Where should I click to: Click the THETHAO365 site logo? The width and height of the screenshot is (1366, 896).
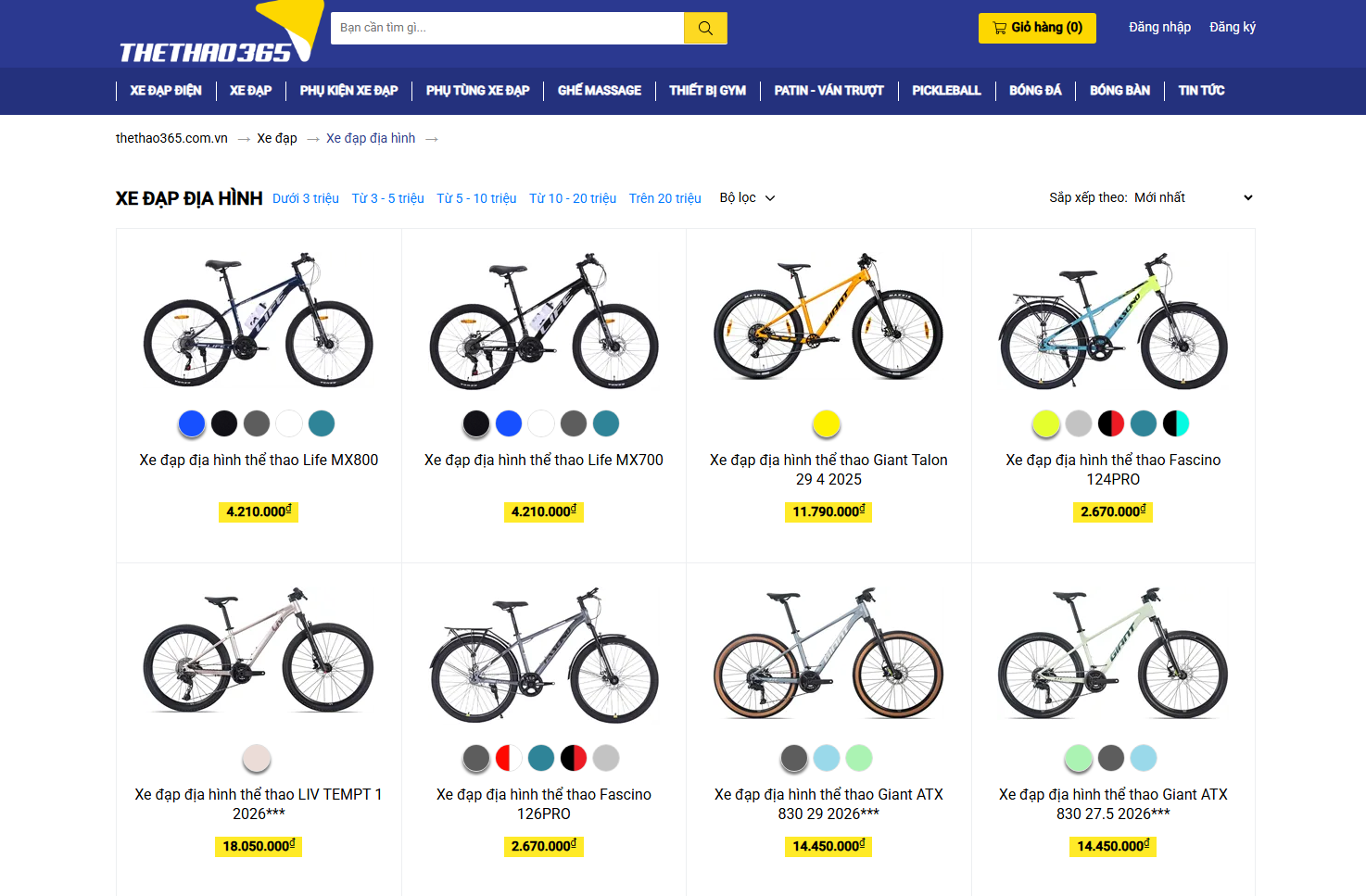[206, 52]
